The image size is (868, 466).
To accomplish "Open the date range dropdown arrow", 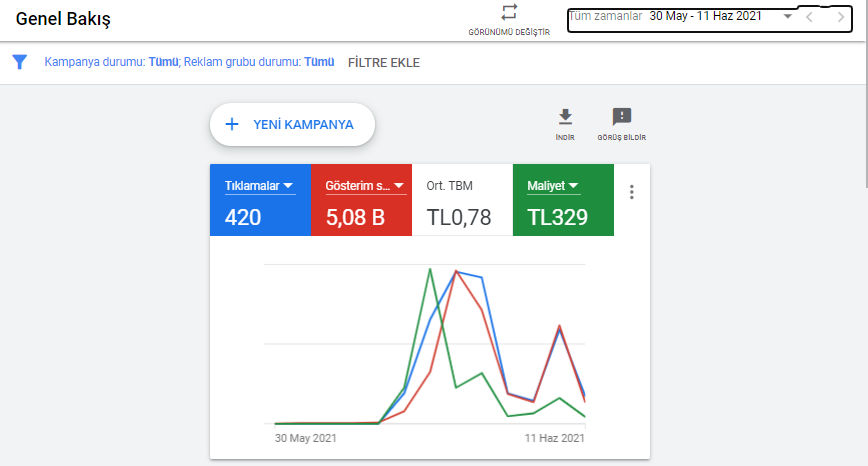I will [788, 17].
